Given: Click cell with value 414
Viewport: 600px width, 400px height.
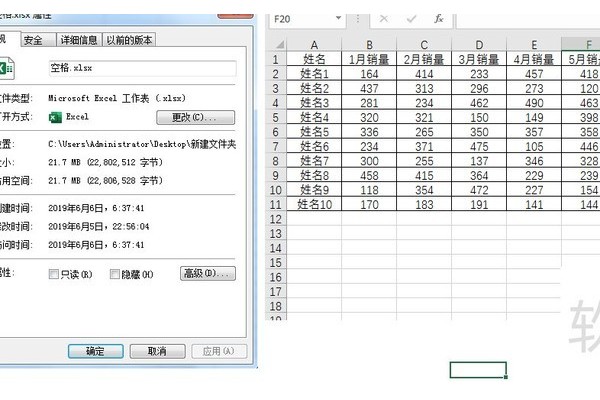Looking at the screenshot, I should point(424,73).
